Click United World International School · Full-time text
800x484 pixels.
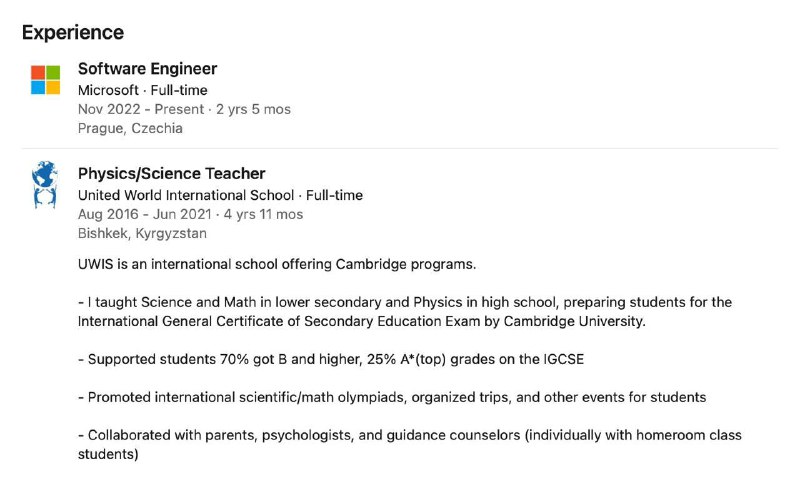(x=220, y=195)
